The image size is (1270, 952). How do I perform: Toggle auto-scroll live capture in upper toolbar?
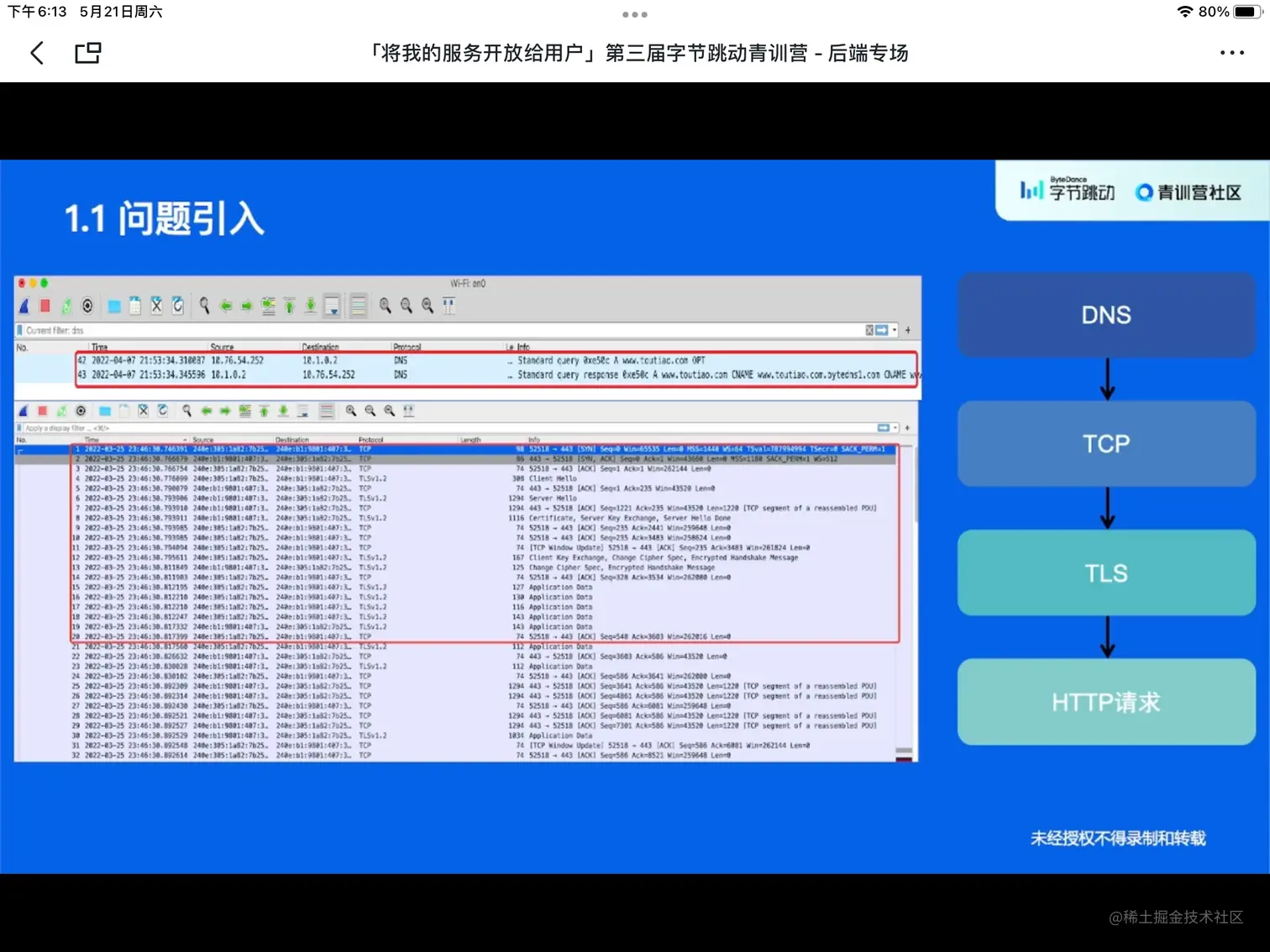tap(333, 306)
